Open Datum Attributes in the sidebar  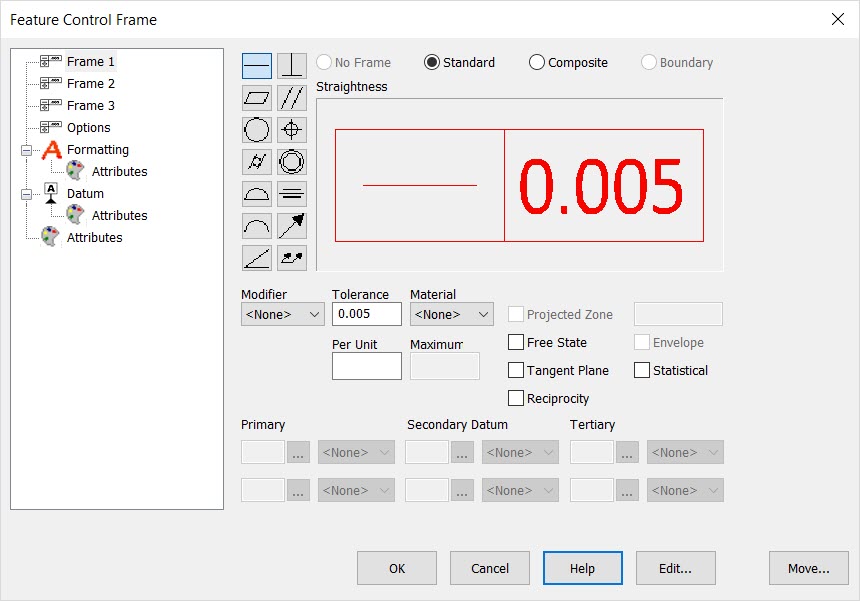(120, 215)
